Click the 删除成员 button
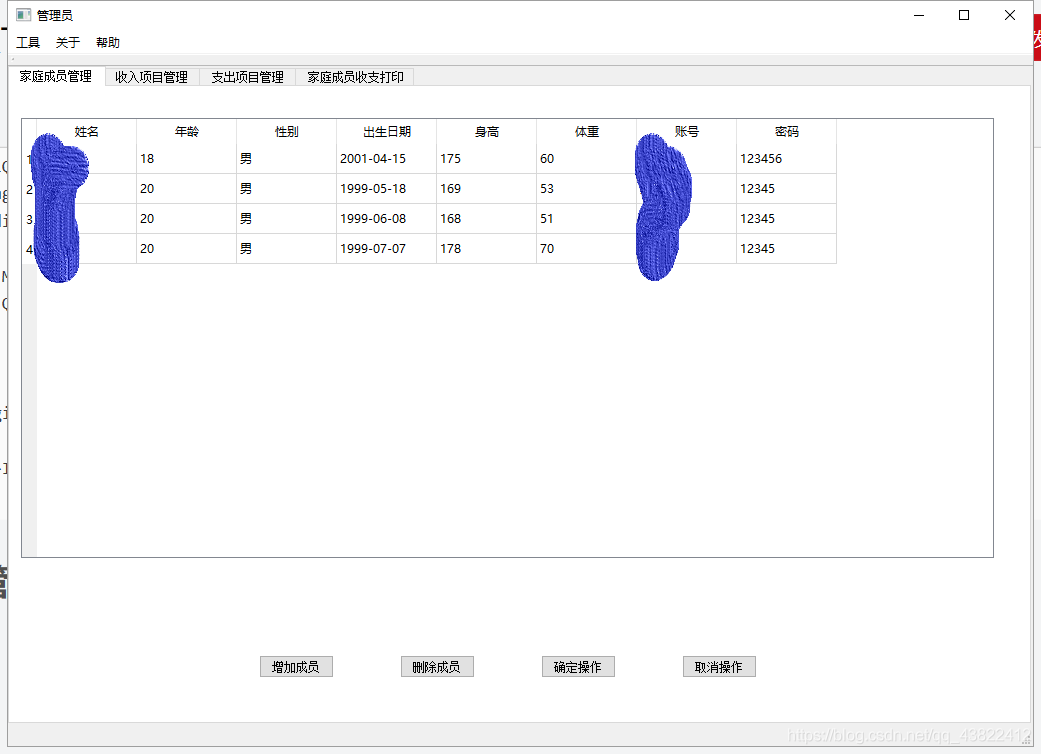The width and height of the screenshot is (1041, 754). (437, 666)
